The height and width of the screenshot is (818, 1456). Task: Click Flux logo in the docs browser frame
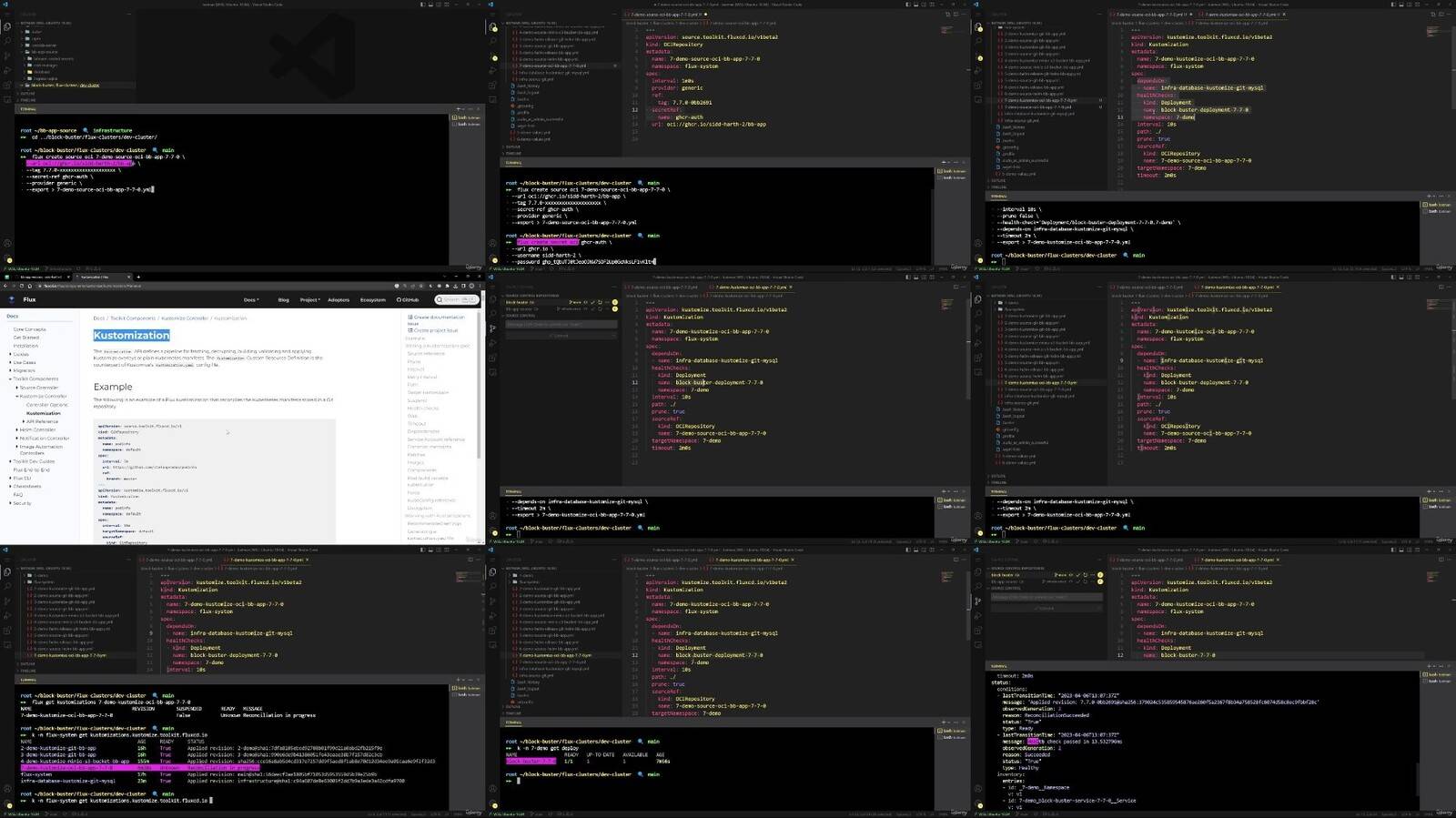tap(12, 299)
